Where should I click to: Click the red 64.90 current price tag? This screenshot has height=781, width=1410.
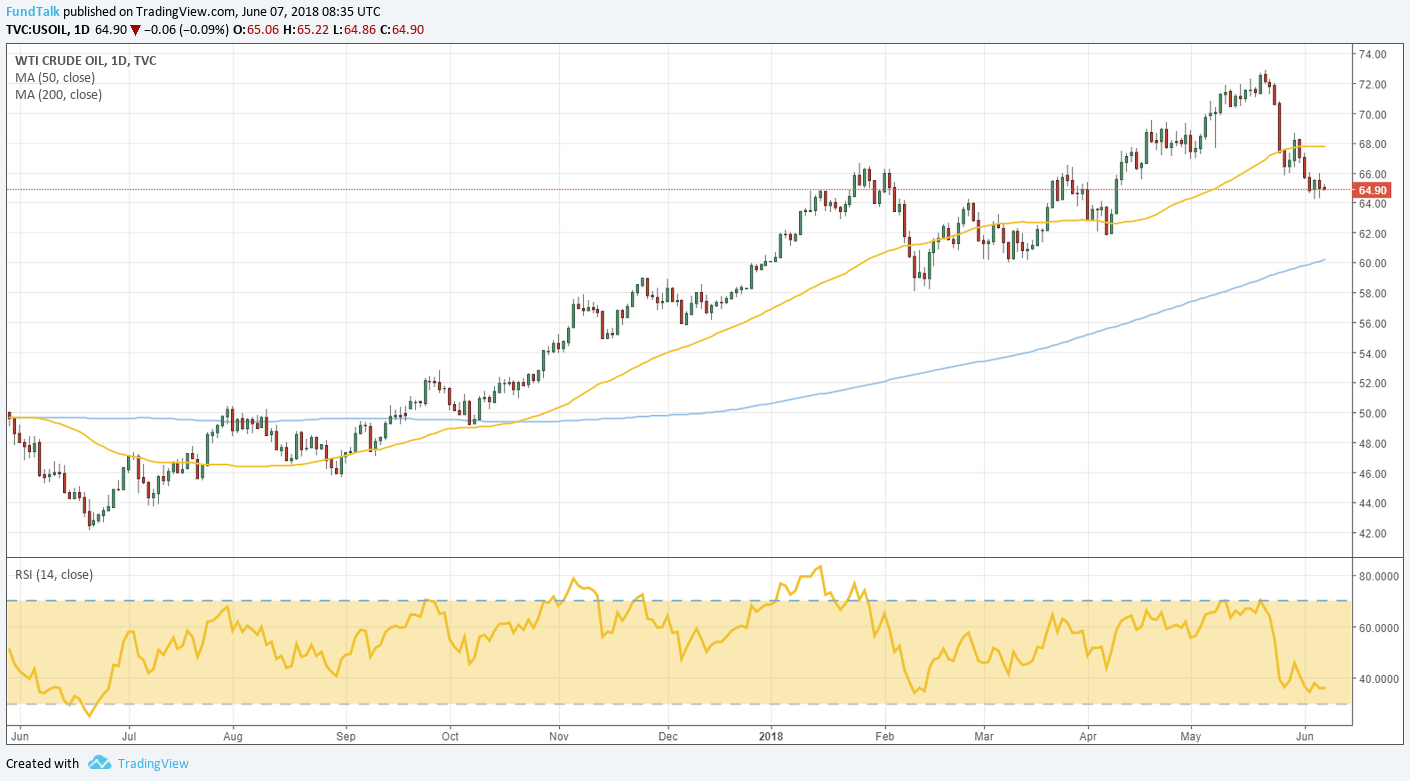(x=1370, y=190)
